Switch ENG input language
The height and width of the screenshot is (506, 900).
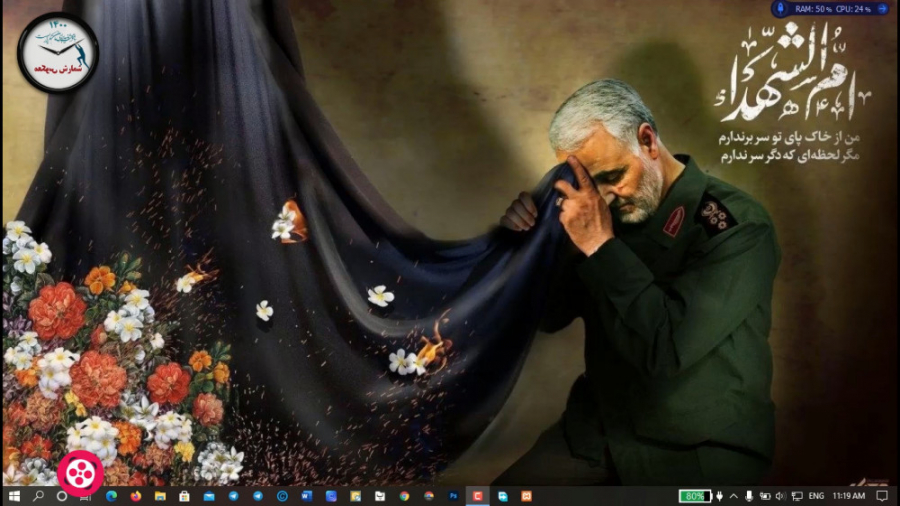point(816,496)
